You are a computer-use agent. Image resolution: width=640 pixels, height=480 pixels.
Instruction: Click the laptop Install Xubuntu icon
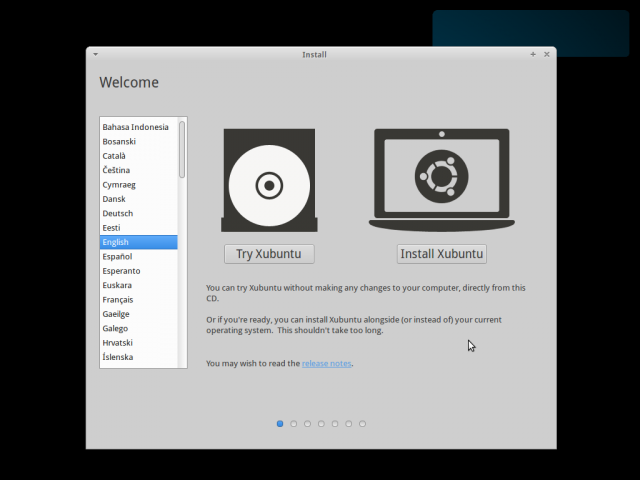pos(442,180)
